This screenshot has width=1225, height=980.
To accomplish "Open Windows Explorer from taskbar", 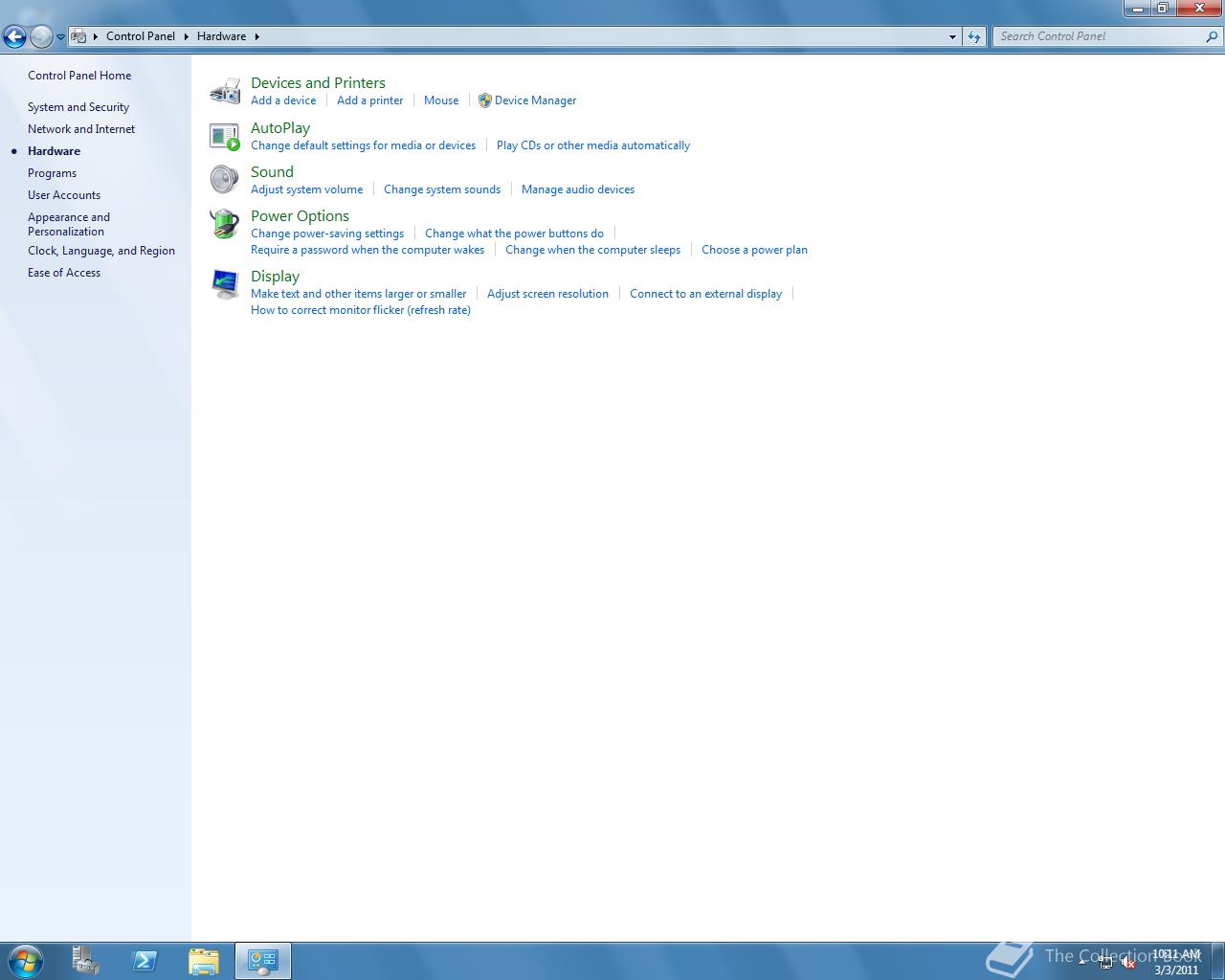I will (x=204, y=961).
